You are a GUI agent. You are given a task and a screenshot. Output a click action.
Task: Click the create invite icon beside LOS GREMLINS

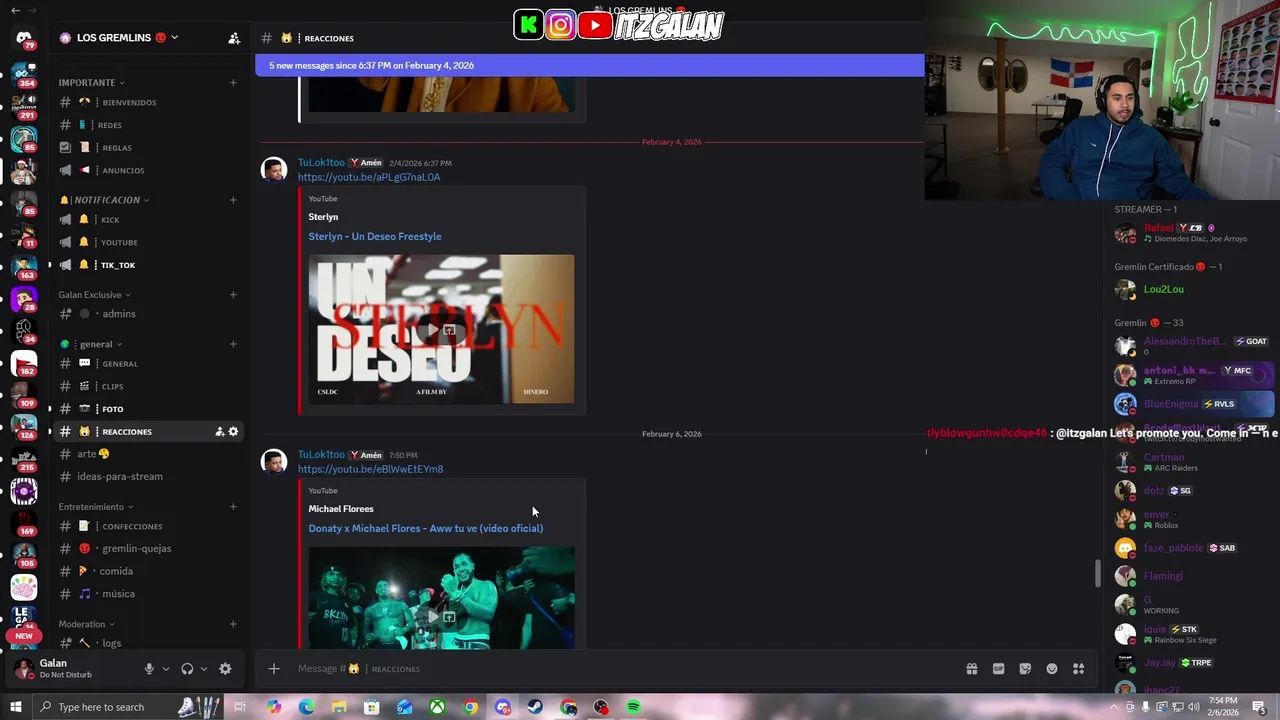234,38
